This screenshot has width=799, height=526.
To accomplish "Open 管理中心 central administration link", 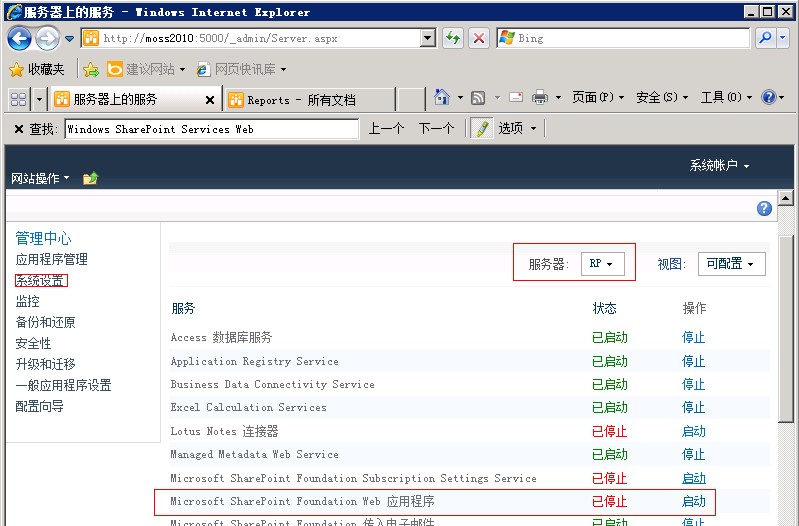I will [43, 238].
